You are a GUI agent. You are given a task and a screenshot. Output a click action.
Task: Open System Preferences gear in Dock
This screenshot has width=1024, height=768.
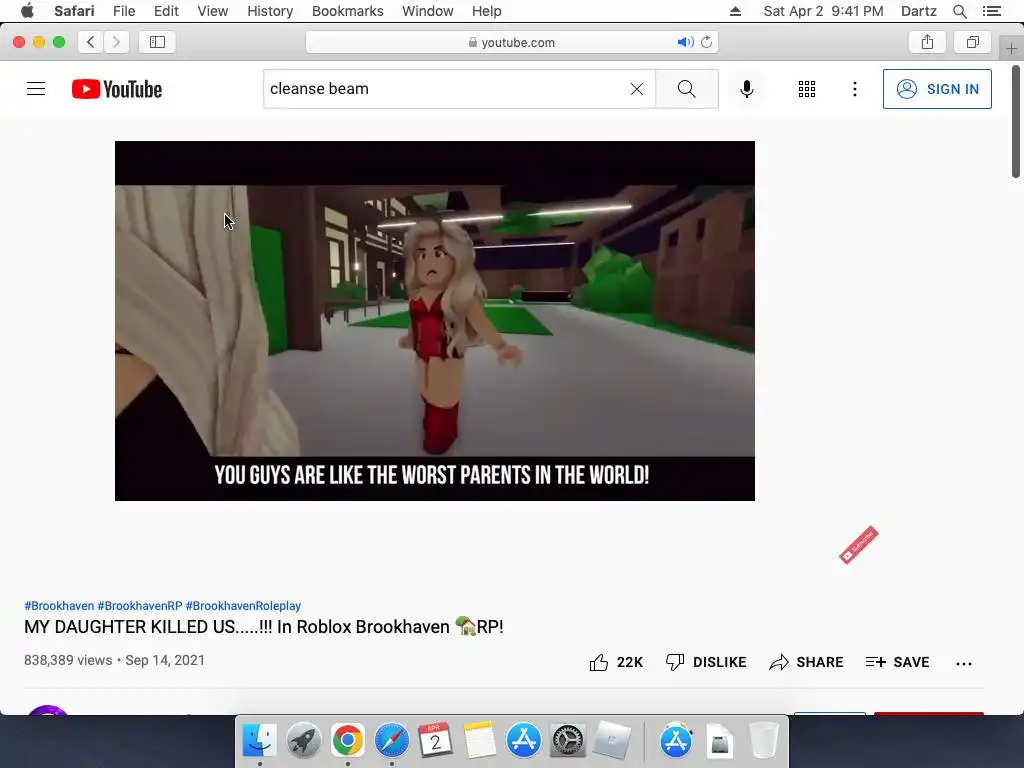(x=567, y=741)
